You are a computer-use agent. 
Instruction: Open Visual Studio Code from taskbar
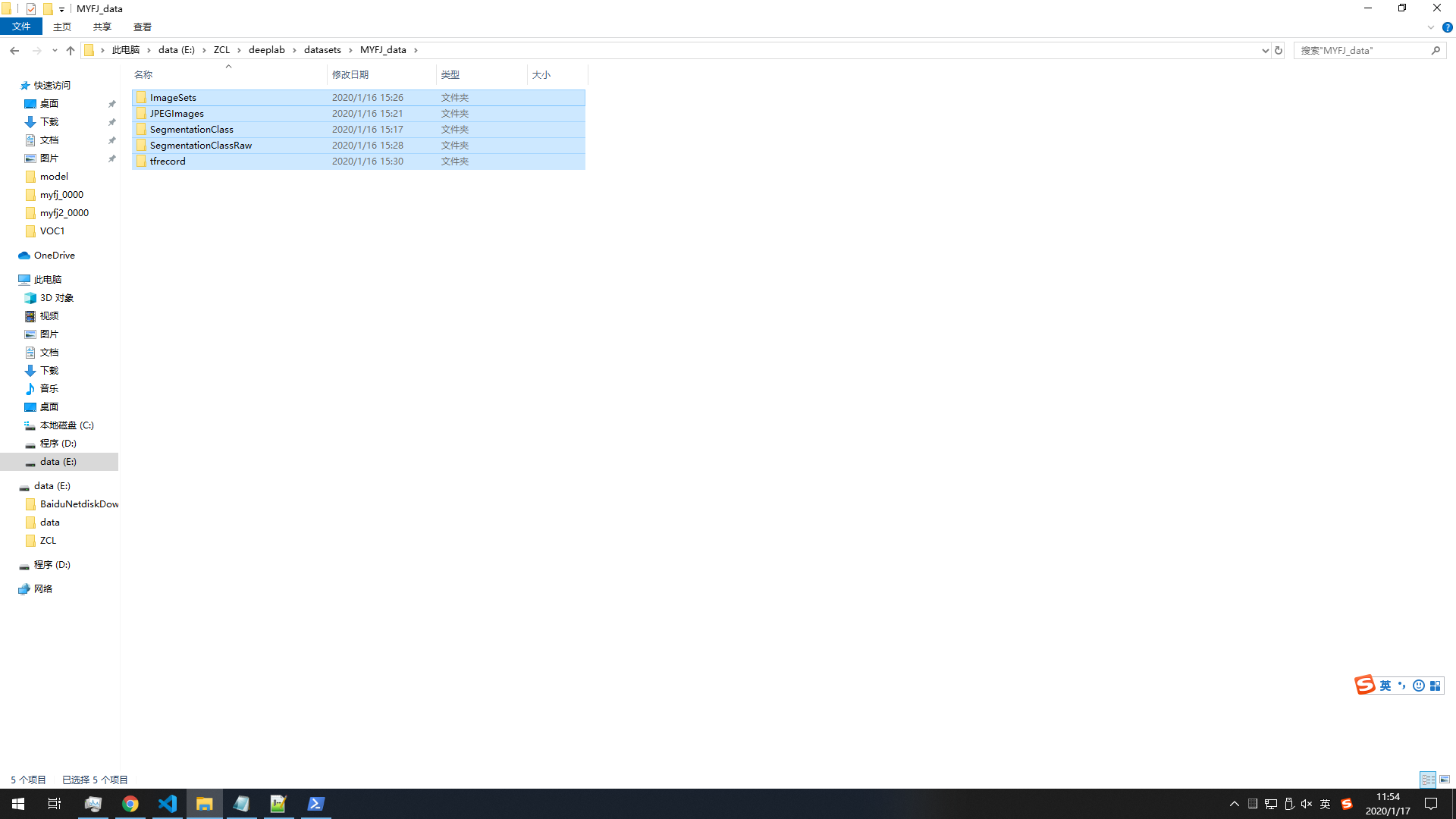(x=167, y=804)
